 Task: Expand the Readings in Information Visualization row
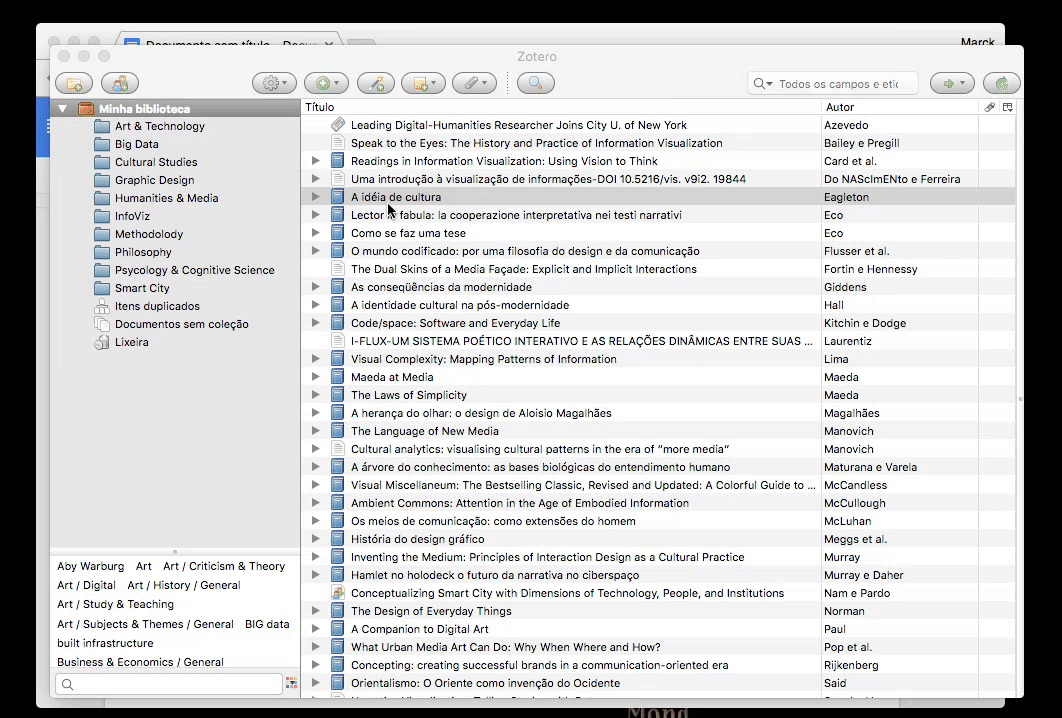point(316,161)
